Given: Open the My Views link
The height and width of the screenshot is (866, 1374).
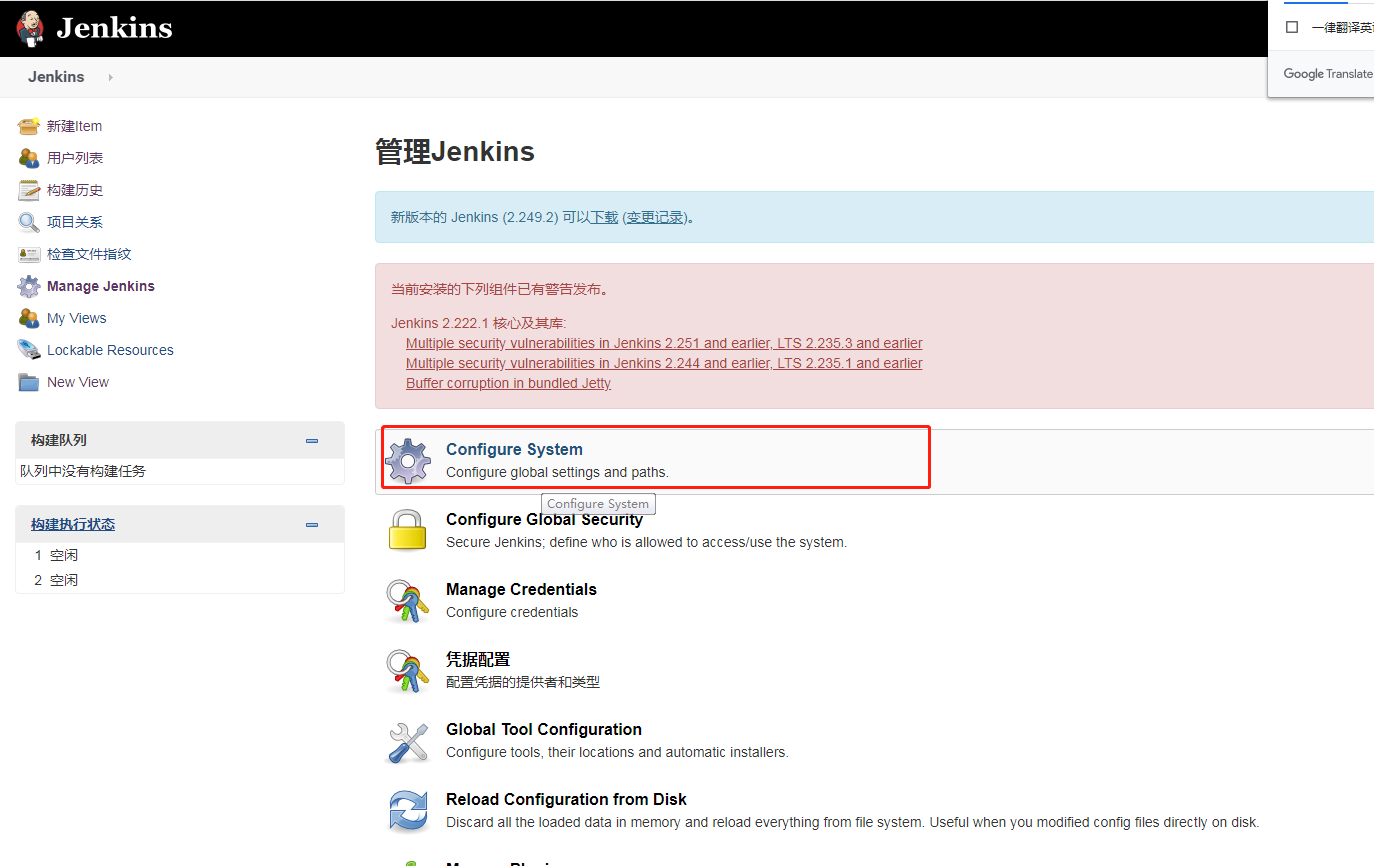Looking at the screenshot, I should [x=76, y=318].
